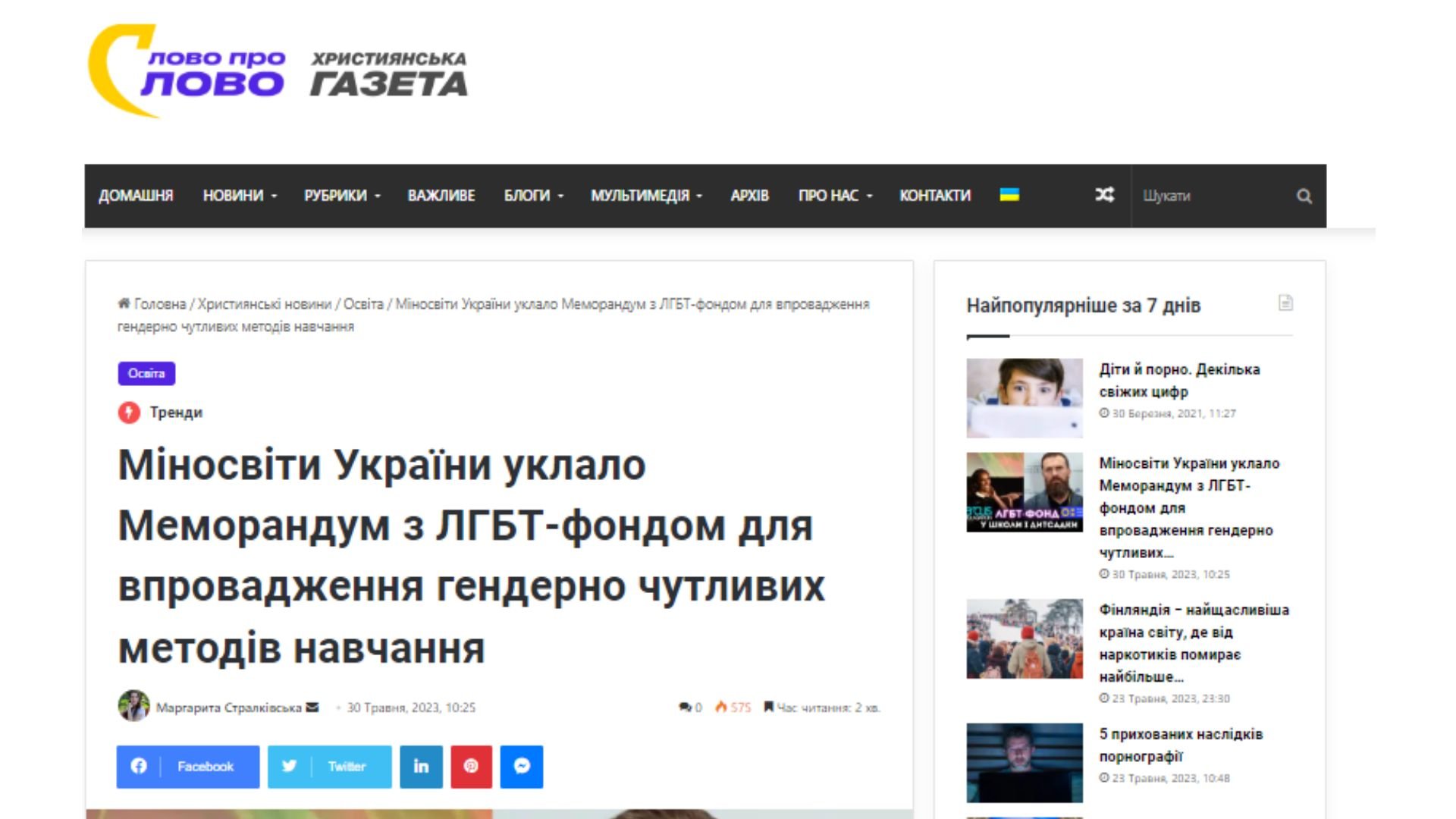This screenshot has height=819, width=1456.
Task: Share on Twitter button
Action: pos(329,767)
